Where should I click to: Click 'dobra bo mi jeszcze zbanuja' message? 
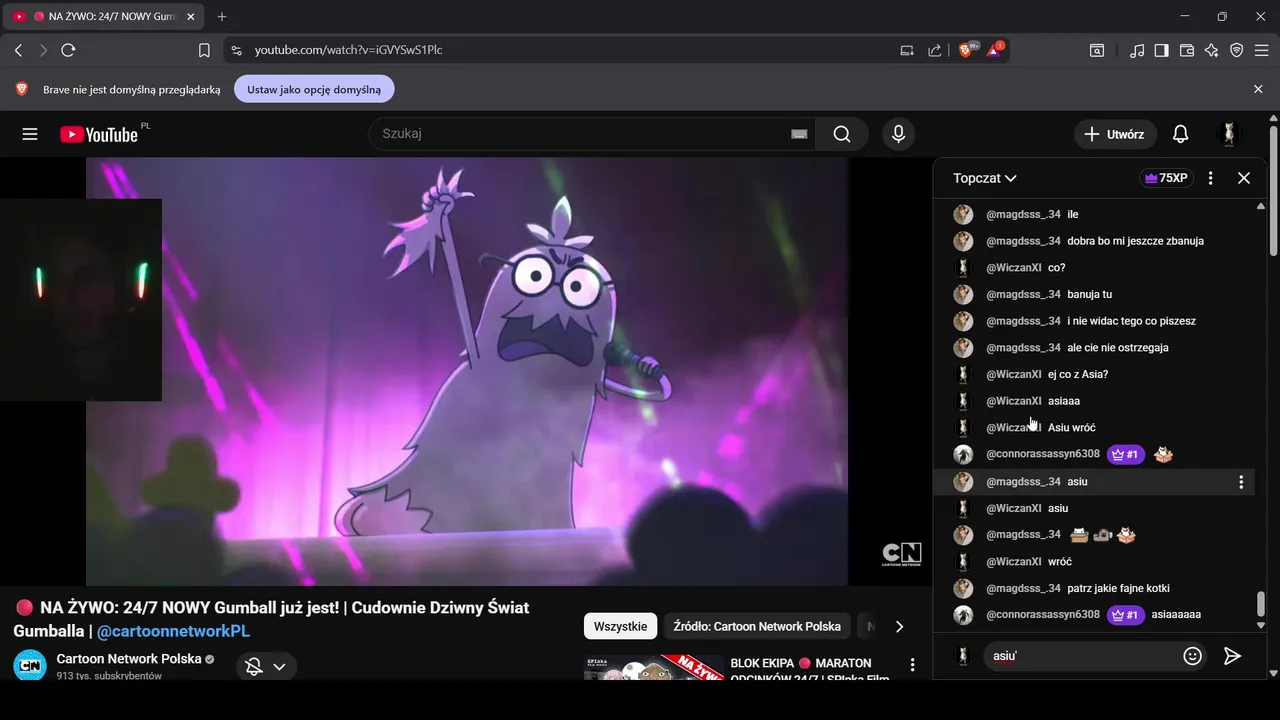pos(1135,241)
